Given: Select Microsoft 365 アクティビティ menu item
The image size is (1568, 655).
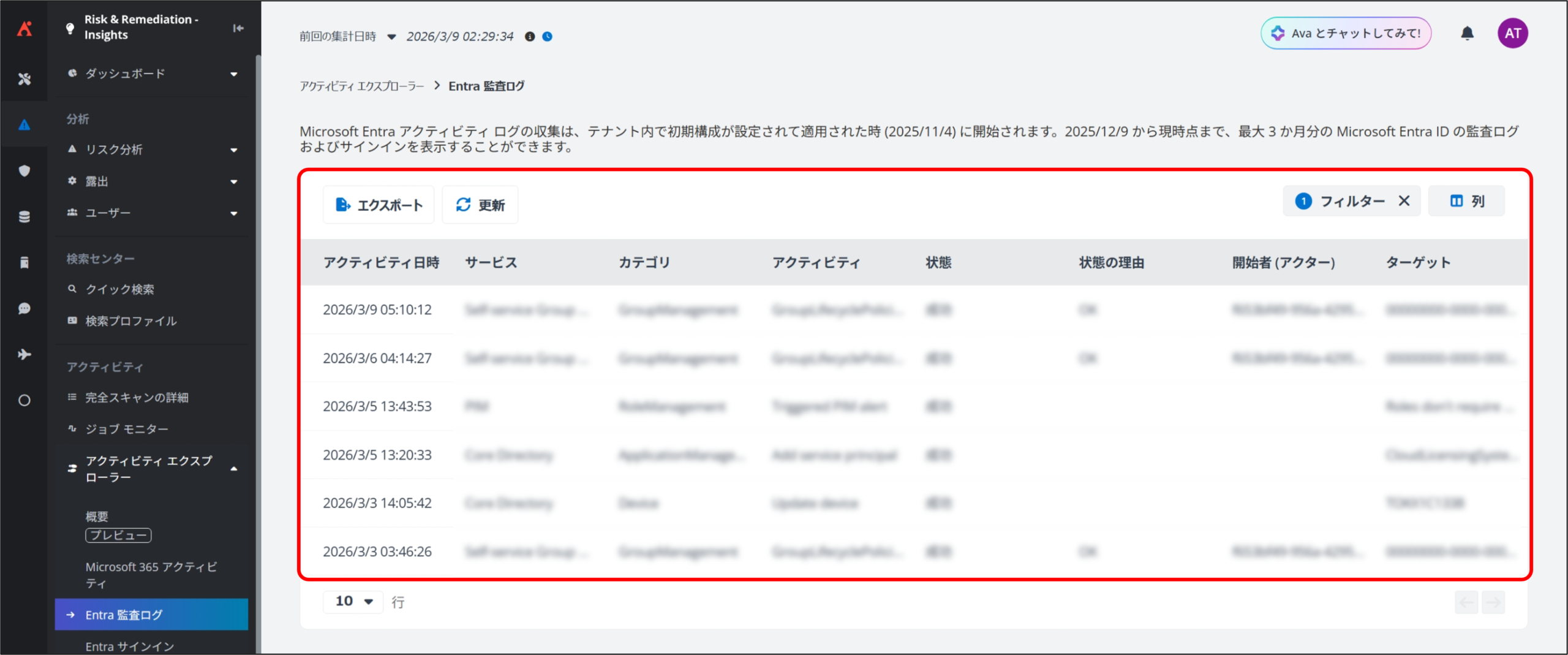Looking at the screenshot, I should tap(151, 575).
